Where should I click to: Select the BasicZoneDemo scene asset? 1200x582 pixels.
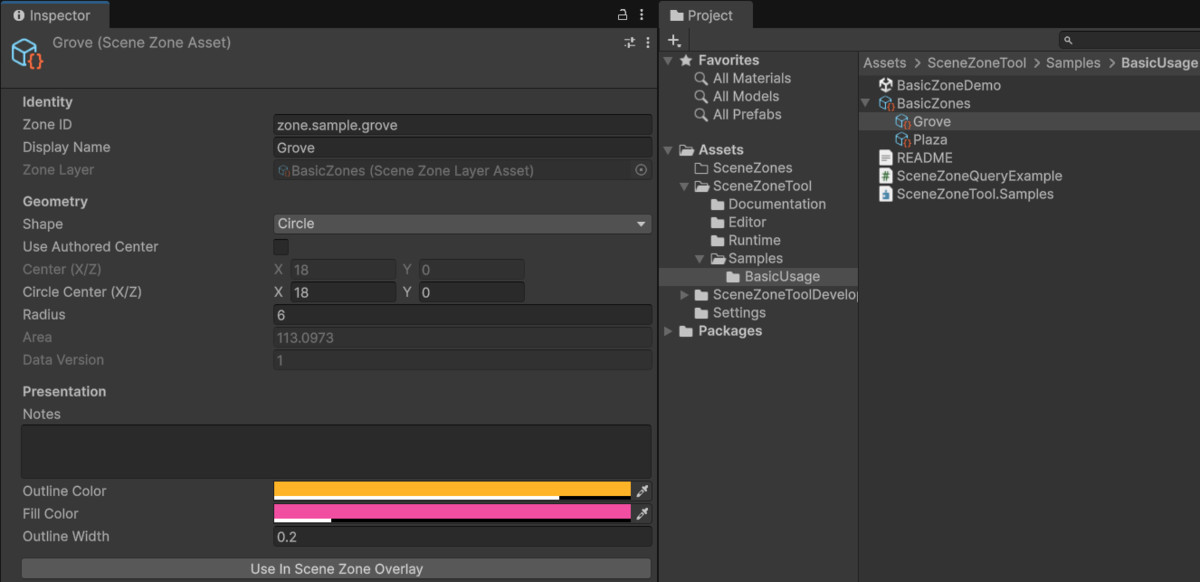(939, 85)
